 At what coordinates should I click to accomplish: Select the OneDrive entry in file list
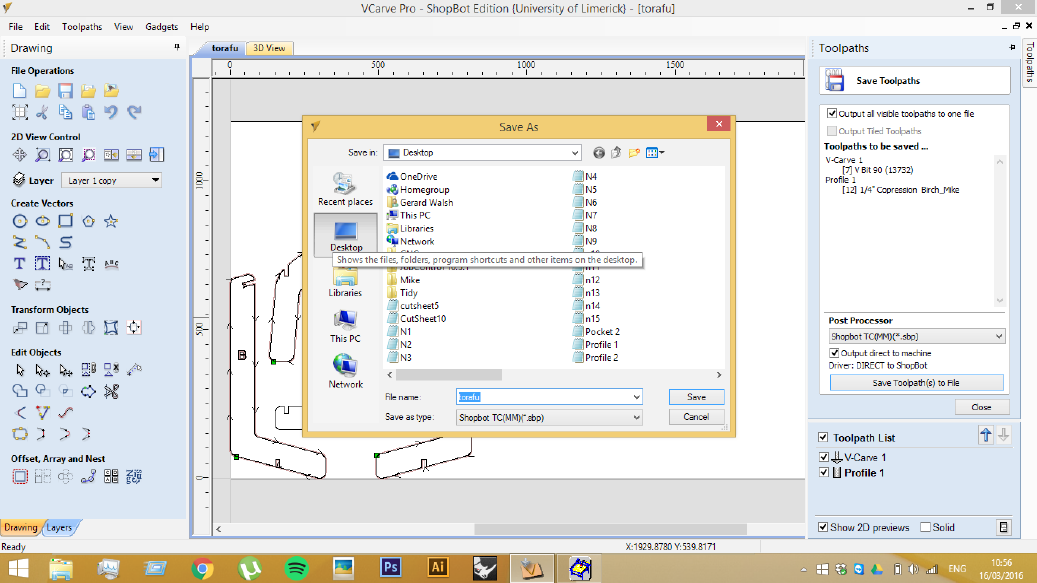coord(412,176)
